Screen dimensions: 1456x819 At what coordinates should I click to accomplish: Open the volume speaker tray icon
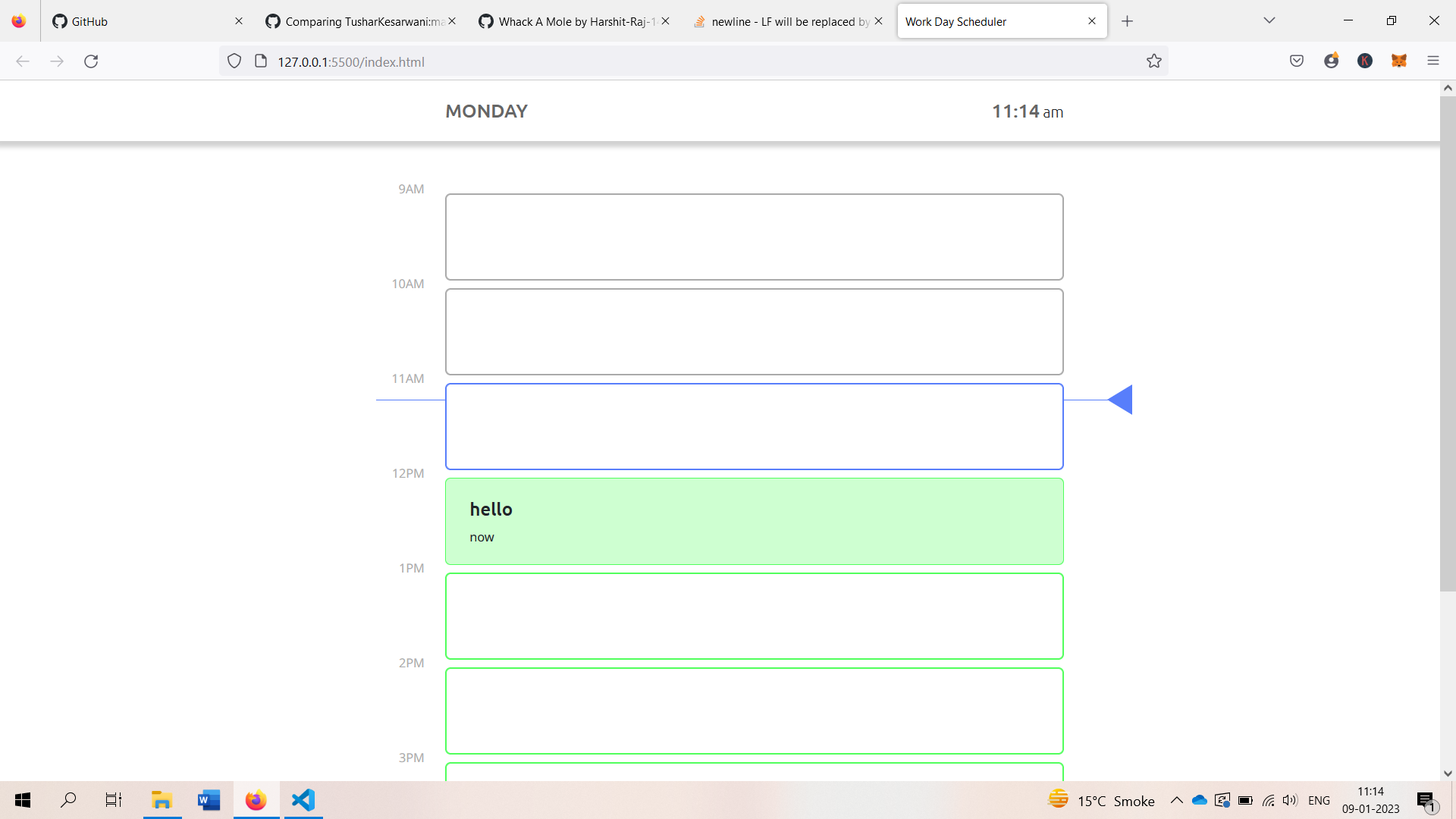tap(1290, 800)
